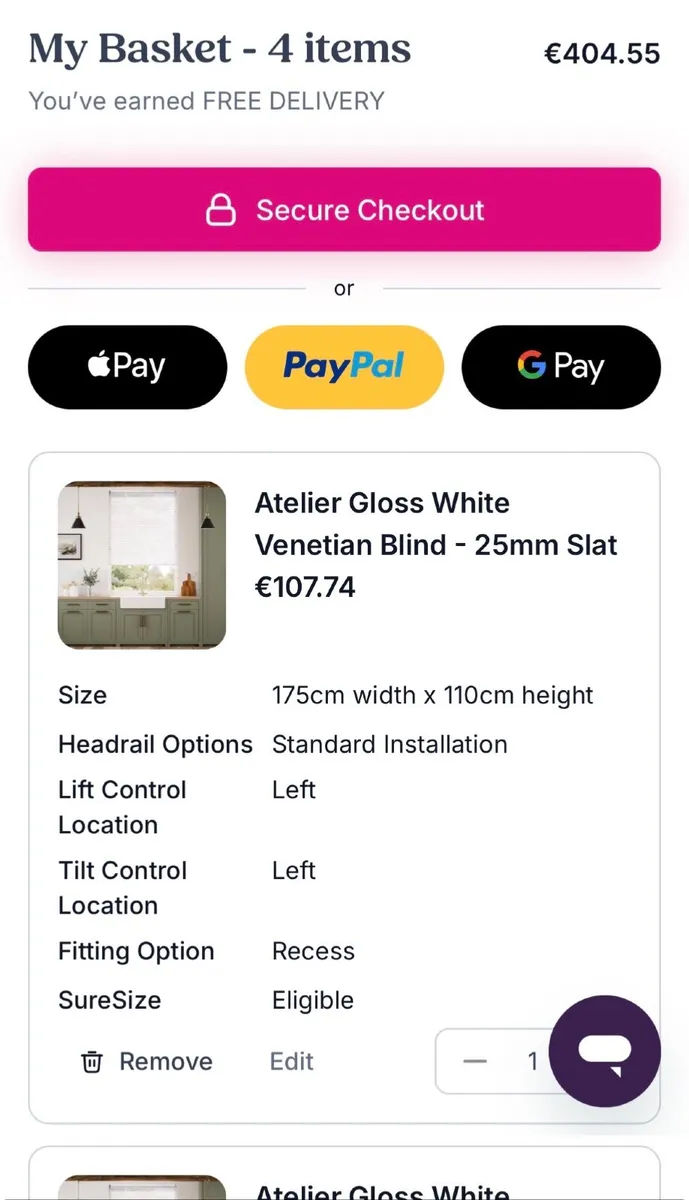Click the Google G logo

[531, 366]
